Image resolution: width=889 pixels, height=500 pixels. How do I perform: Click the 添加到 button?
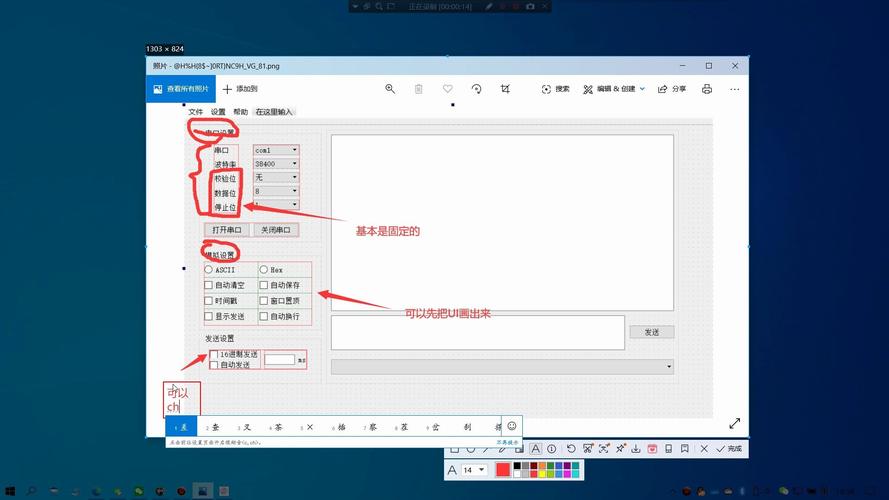[x=240, y=89]
